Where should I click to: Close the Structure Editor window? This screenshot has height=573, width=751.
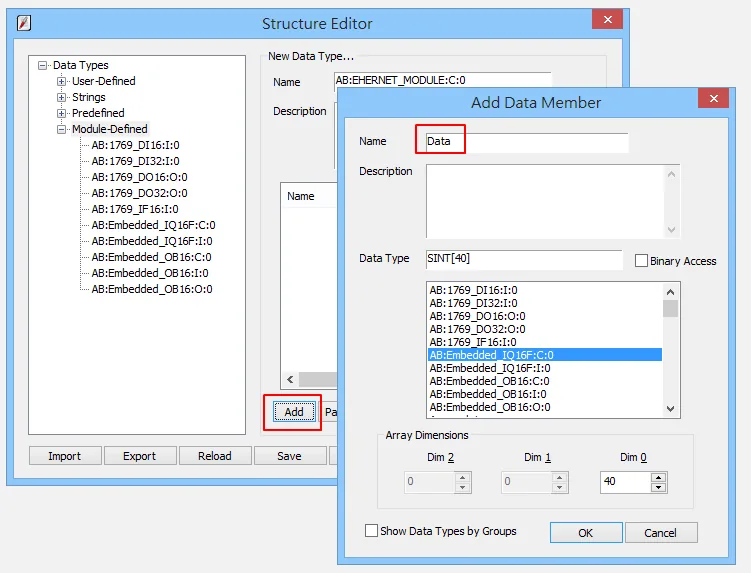[608, 20]
